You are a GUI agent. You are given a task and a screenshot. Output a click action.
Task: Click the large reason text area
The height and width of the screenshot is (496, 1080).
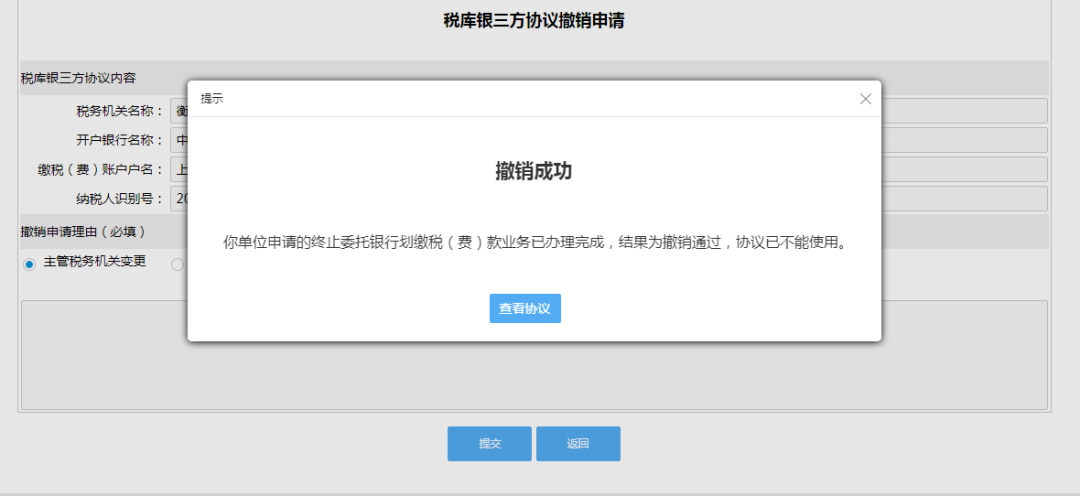534,355
